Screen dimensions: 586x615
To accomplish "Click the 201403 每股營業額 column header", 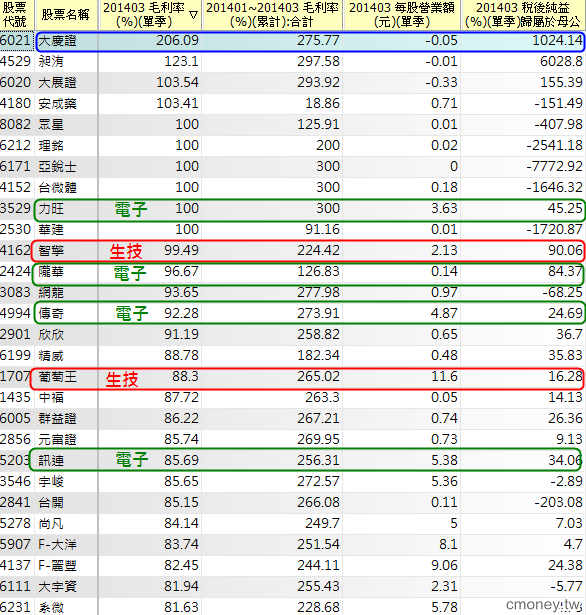I will pyautogui.click(x=402, y=15).
